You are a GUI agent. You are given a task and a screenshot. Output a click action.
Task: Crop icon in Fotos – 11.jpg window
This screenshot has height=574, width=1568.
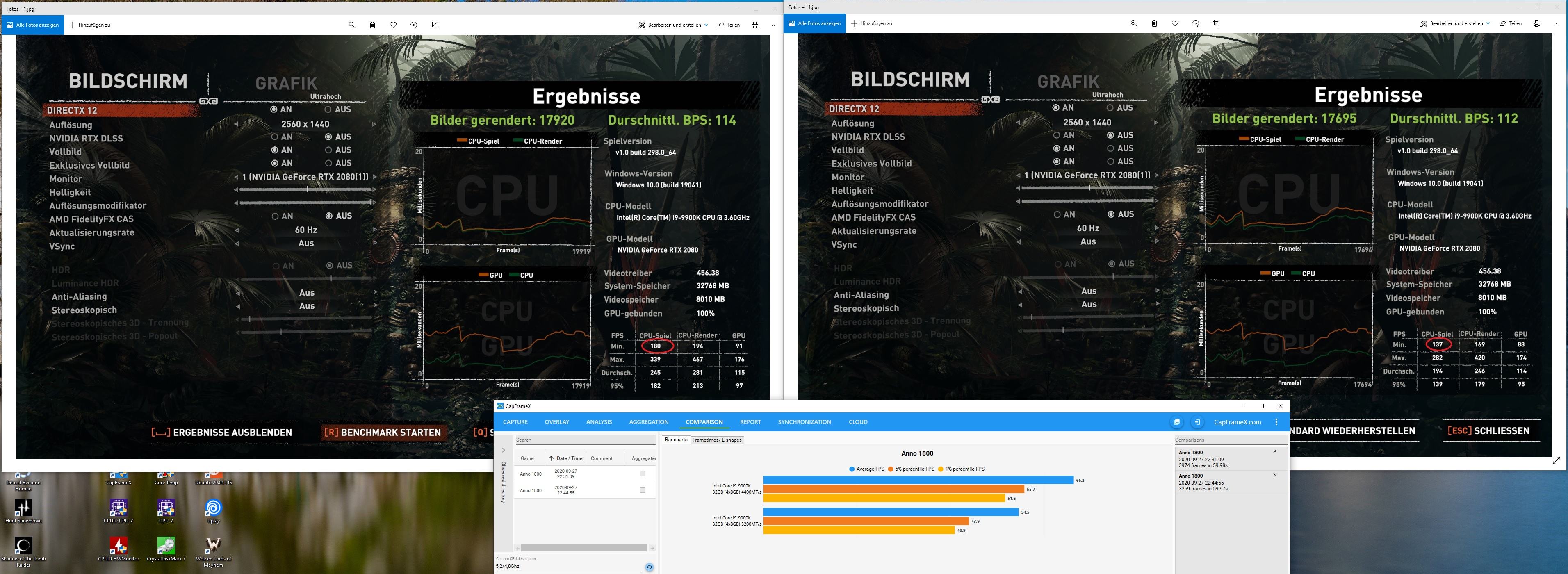[x=1216, y=23]
